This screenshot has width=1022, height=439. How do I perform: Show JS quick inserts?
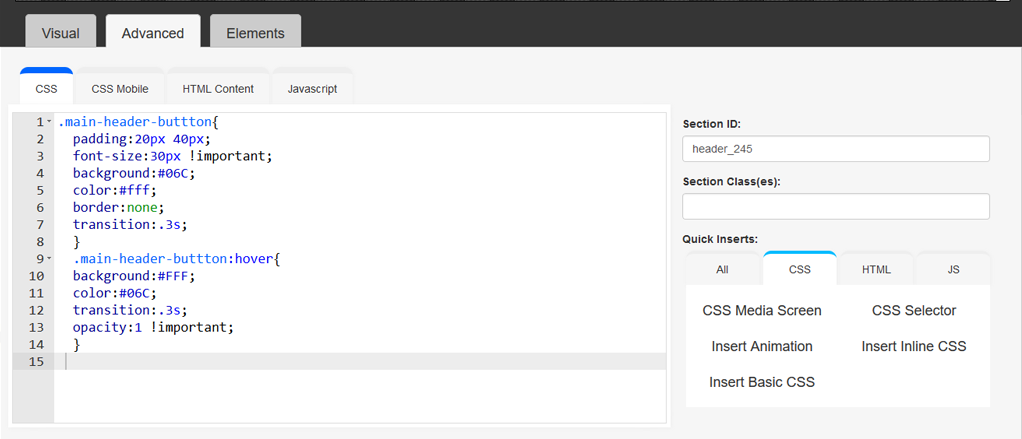click(954, 269)
